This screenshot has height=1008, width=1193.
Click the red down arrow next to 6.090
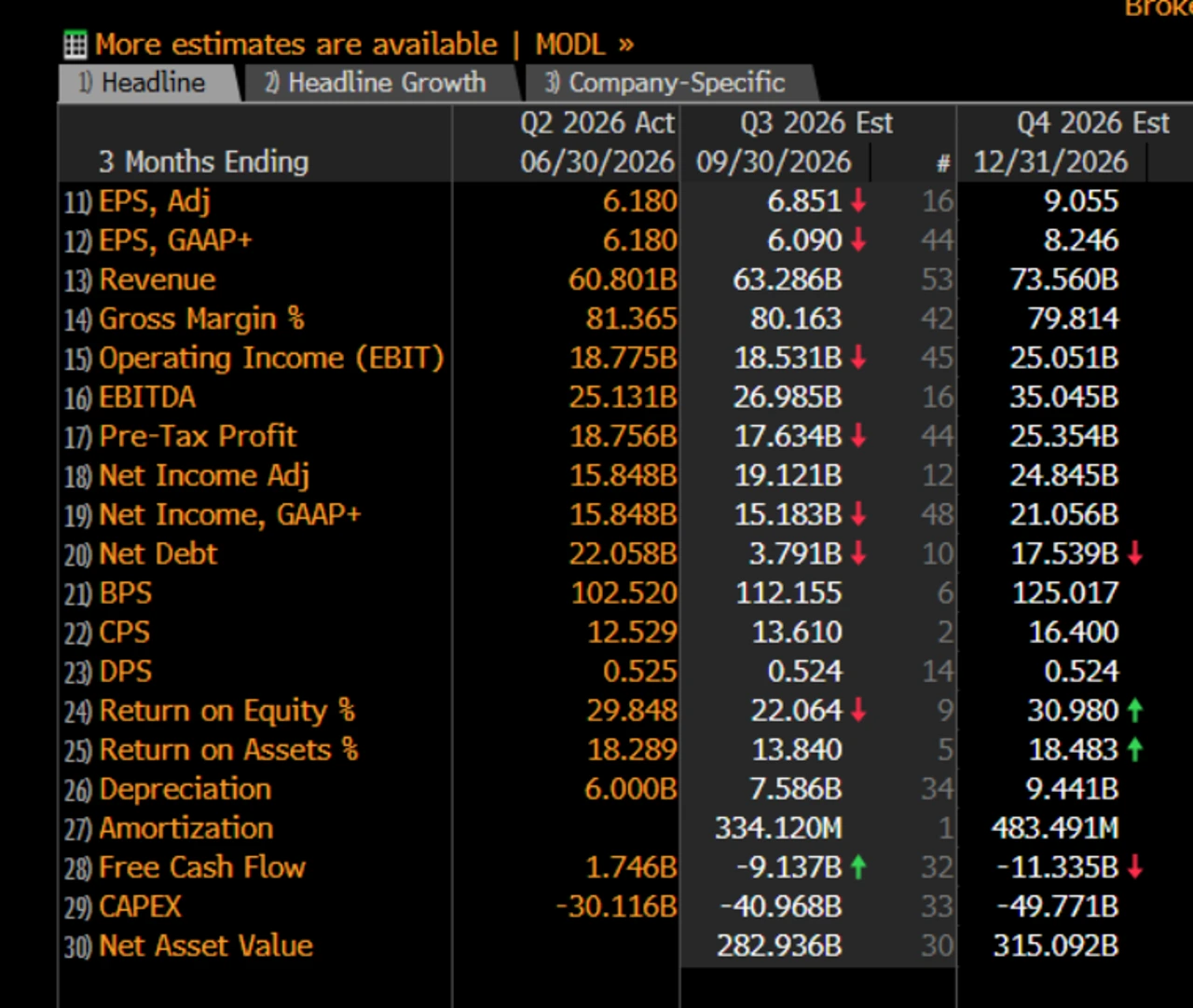tap(858, 239)
